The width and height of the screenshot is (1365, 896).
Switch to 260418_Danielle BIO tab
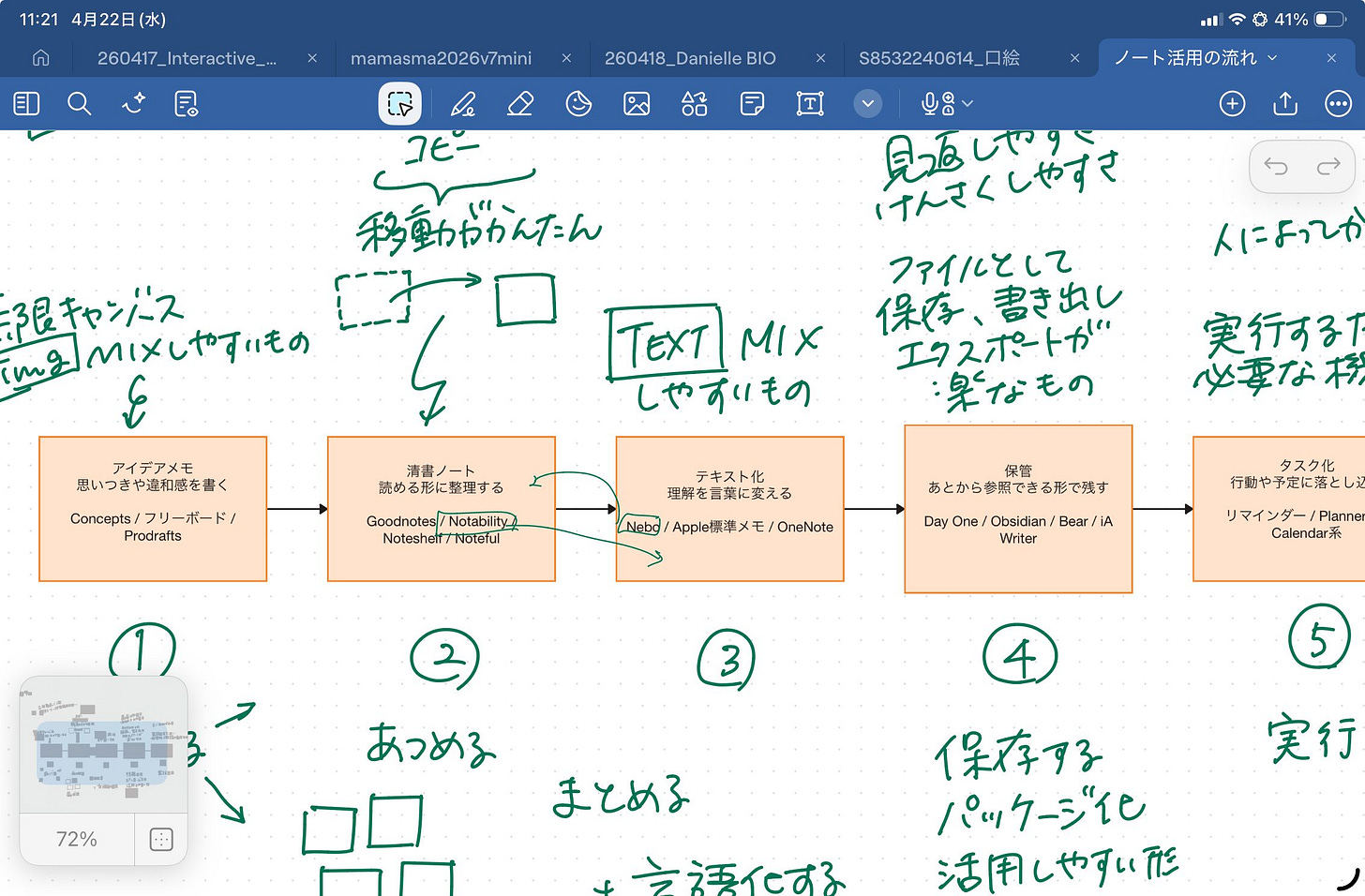(x=690, y=58)
